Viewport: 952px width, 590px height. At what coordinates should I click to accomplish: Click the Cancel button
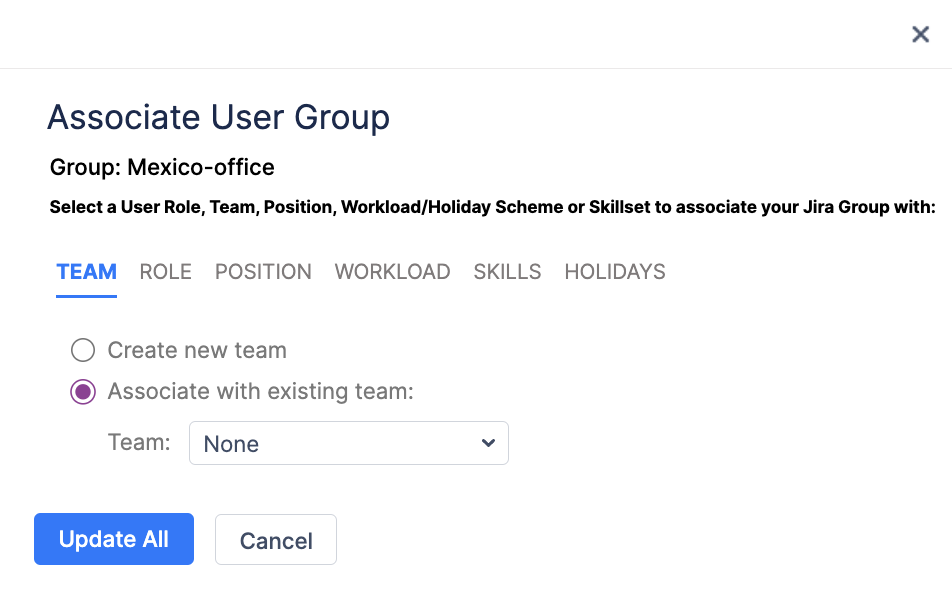[x=276, y=541]
